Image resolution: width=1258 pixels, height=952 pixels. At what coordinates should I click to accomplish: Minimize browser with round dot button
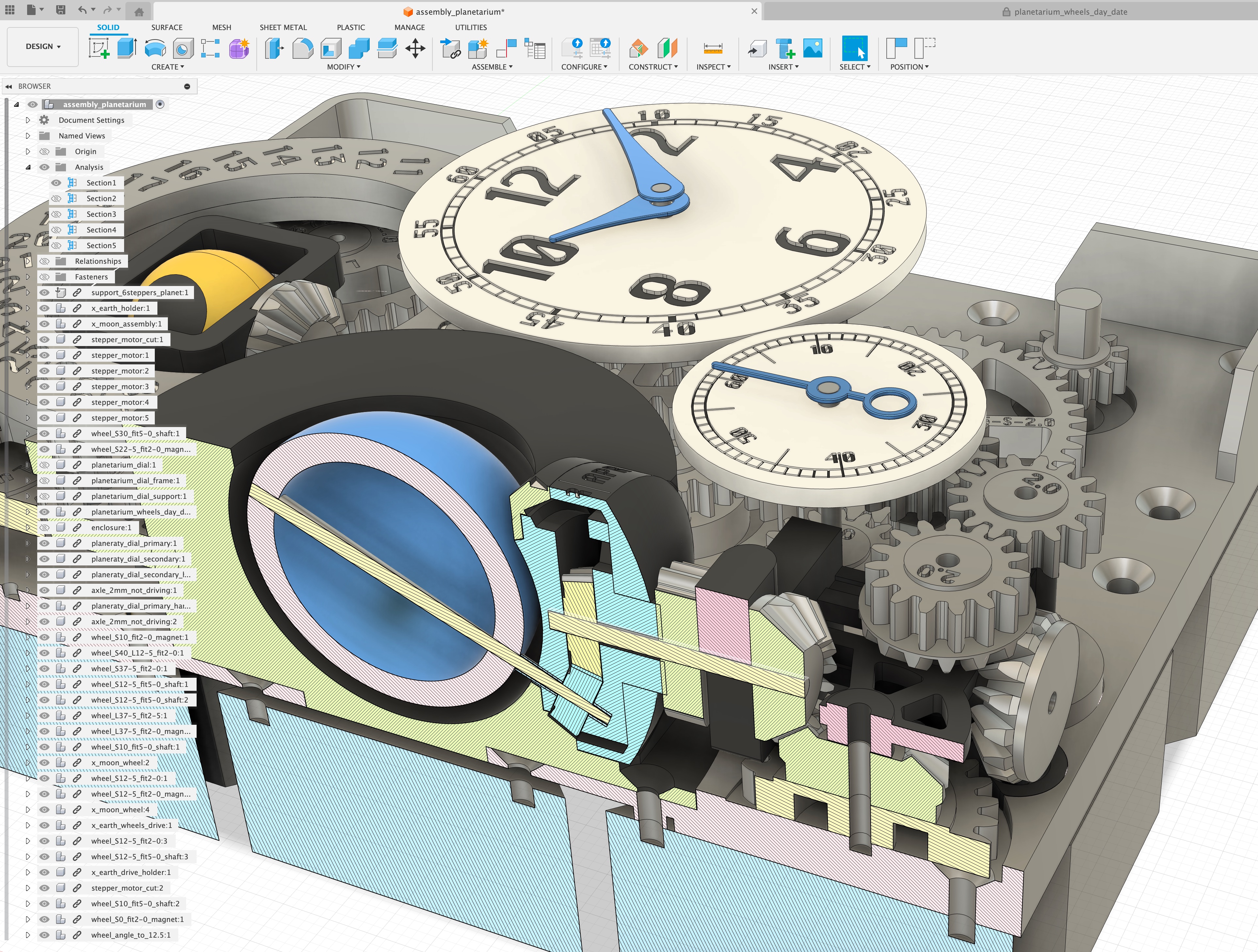pos(187,87)
